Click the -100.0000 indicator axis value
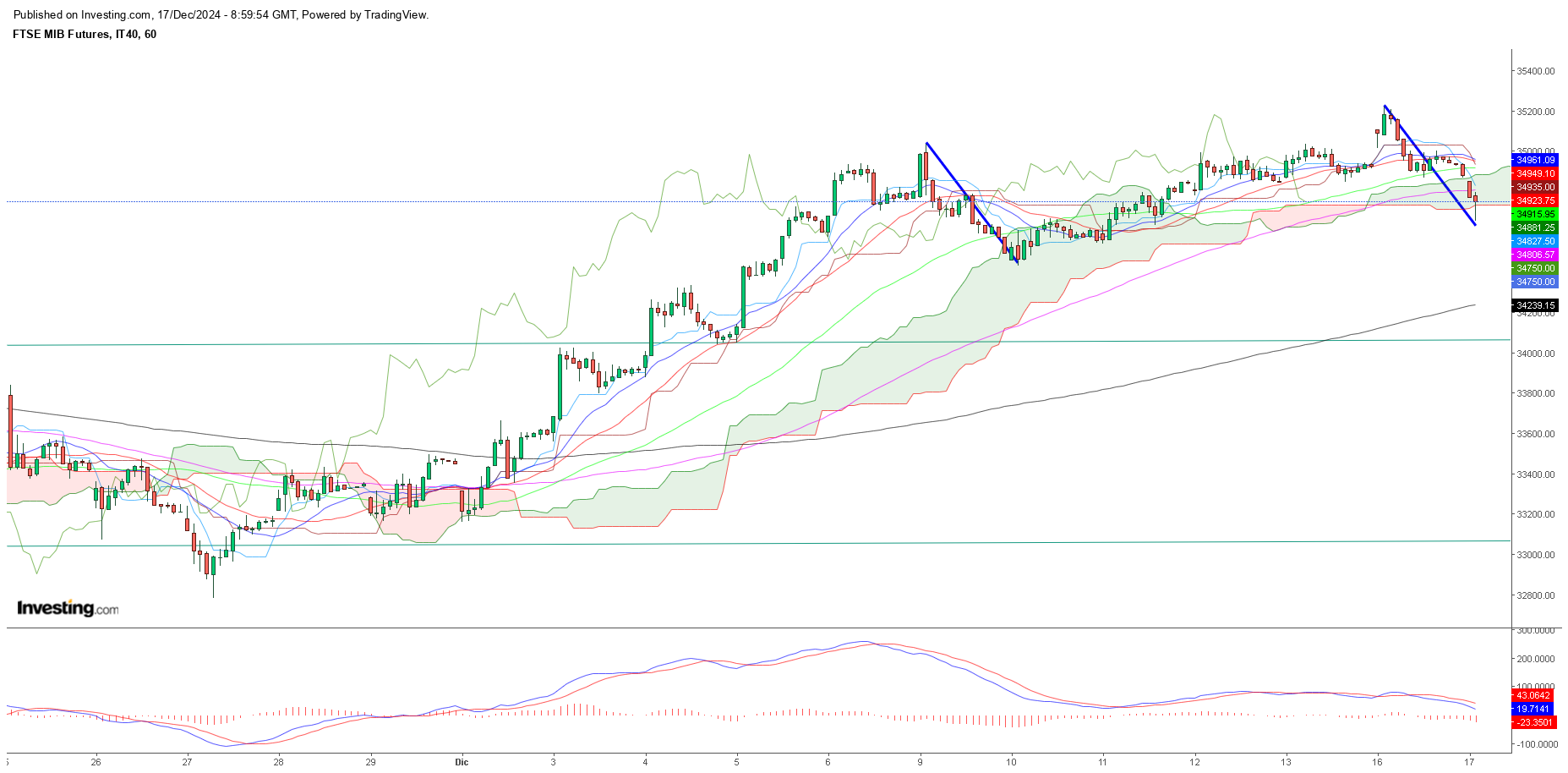1568x773 pixels. (x=1536, y=744)
